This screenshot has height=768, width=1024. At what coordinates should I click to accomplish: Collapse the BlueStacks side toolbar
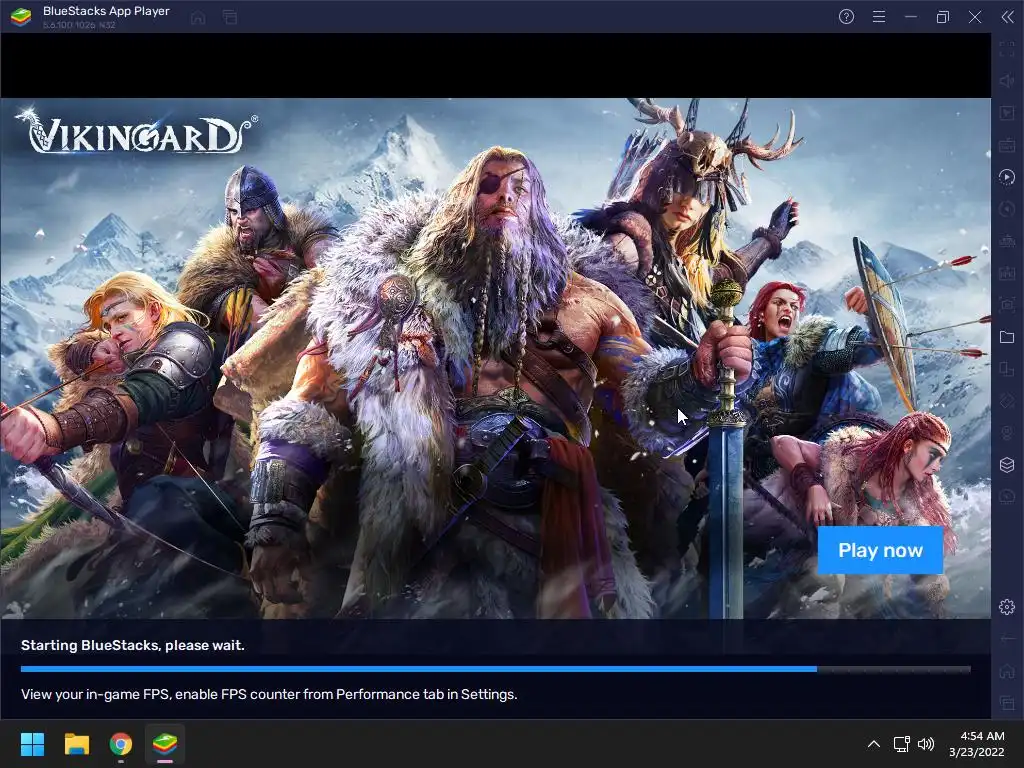(1008, 17)
